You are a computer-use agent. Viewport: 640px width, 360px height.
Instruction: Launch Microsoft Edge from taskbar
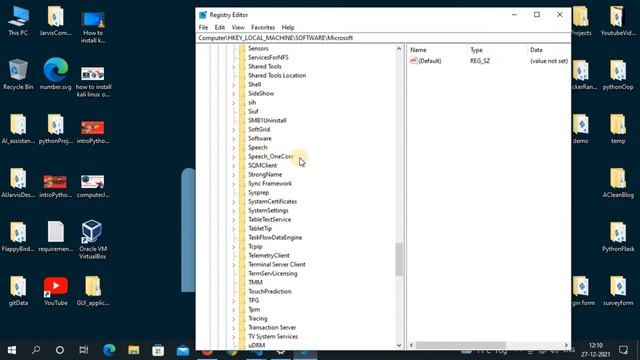[109, 350]
